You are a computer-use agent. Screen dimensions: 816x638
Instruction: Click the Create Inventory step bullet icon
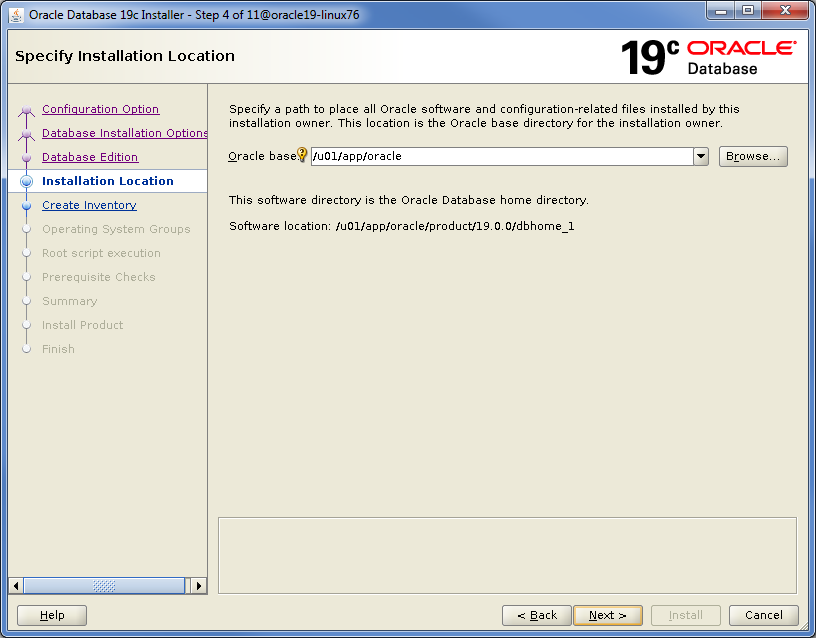point(27,205)
